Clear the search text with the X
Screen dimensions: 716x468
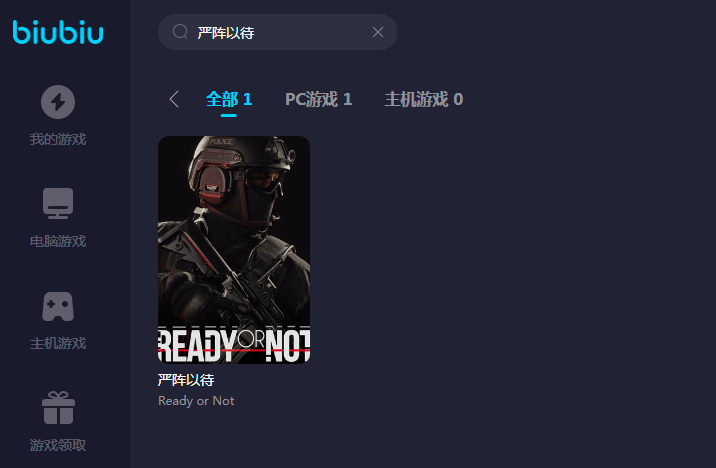(x=378, y=32)
